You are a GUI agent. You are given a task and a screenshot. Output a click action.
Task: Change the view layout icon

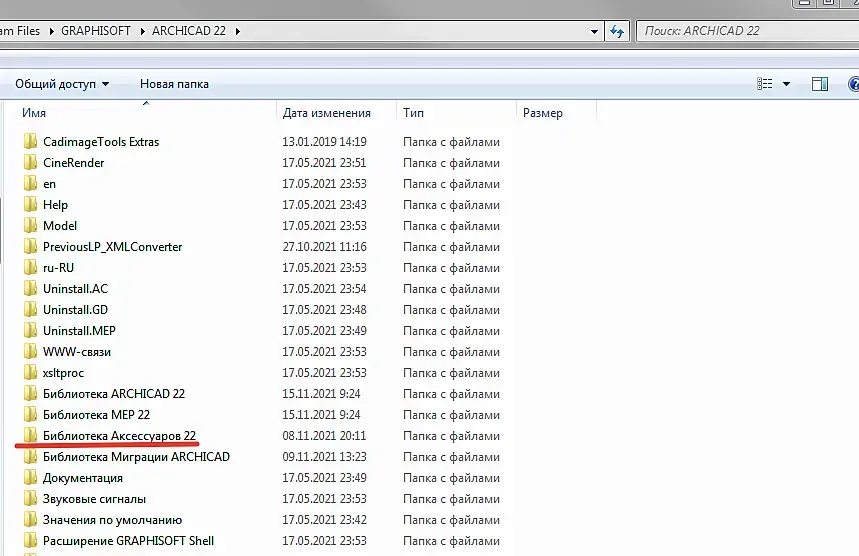(x=765, y=84)
